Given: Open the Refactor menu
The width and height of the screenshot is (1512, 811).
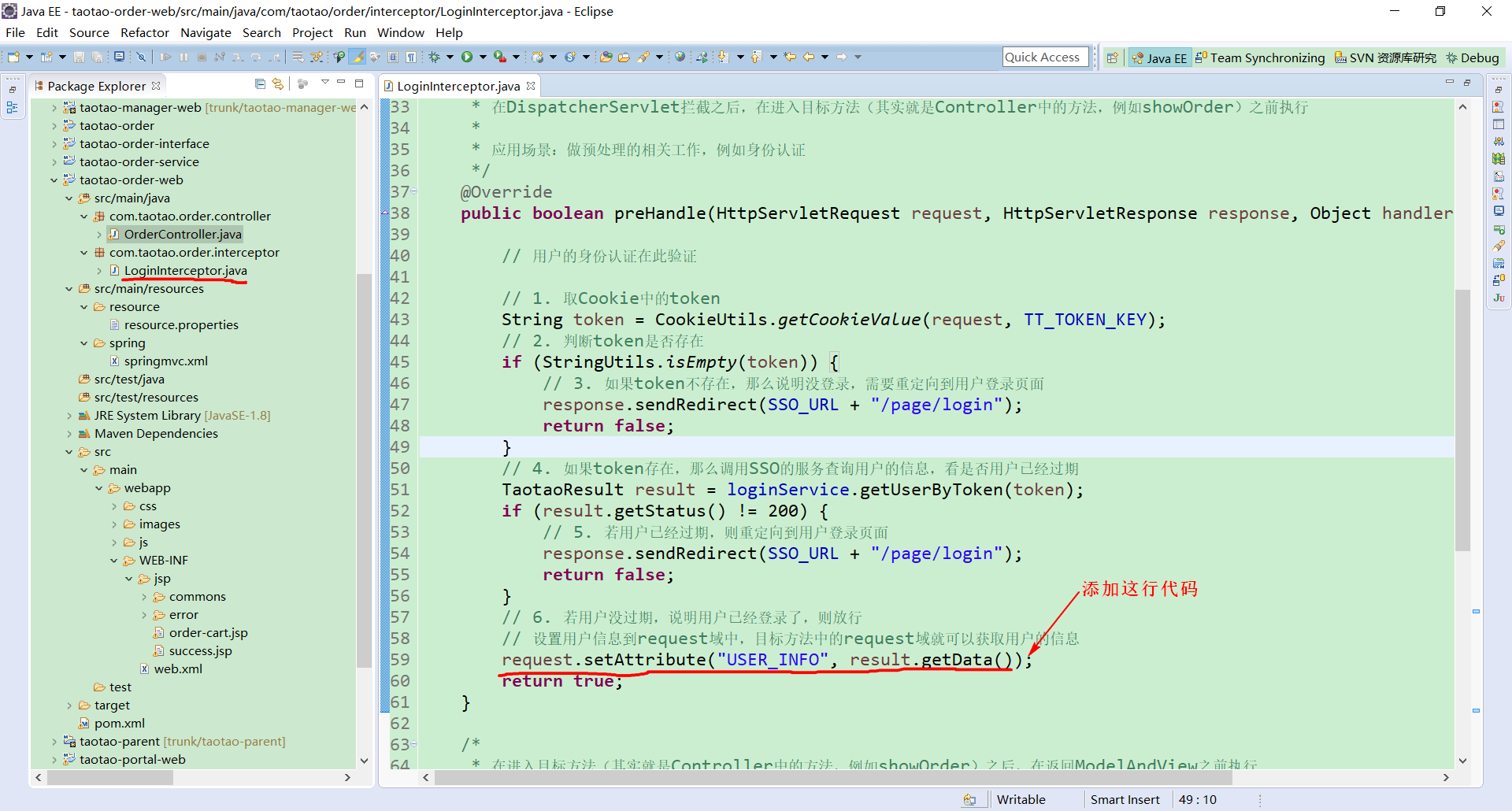Looking at the screenshot, I should tap(144, 32).
